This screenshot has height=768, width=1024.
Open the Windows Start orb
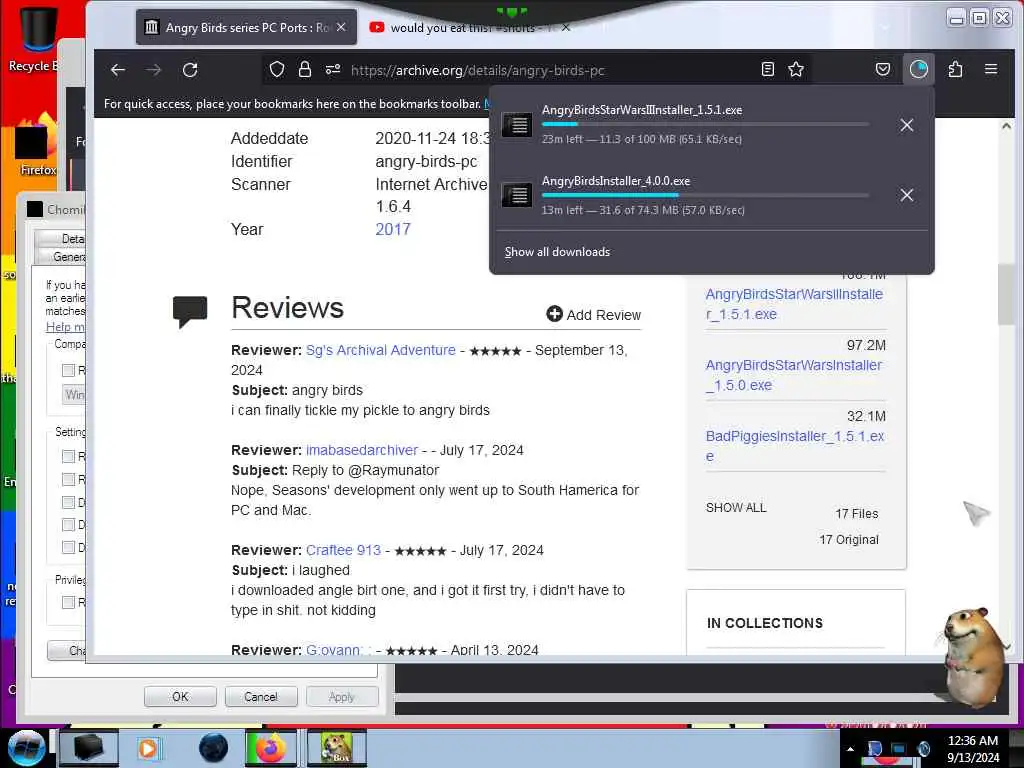click(x=26, y=748)
